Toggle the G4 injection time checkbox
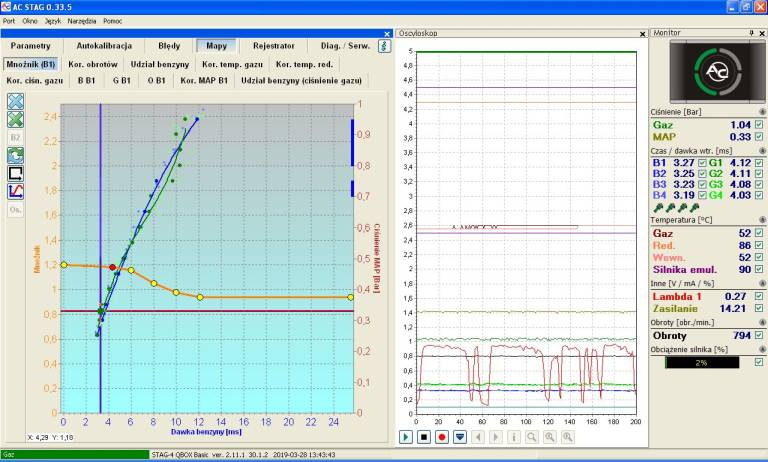The width and height of the screenshot is (768, 462). pyautogui.click(x=759, y=195)
